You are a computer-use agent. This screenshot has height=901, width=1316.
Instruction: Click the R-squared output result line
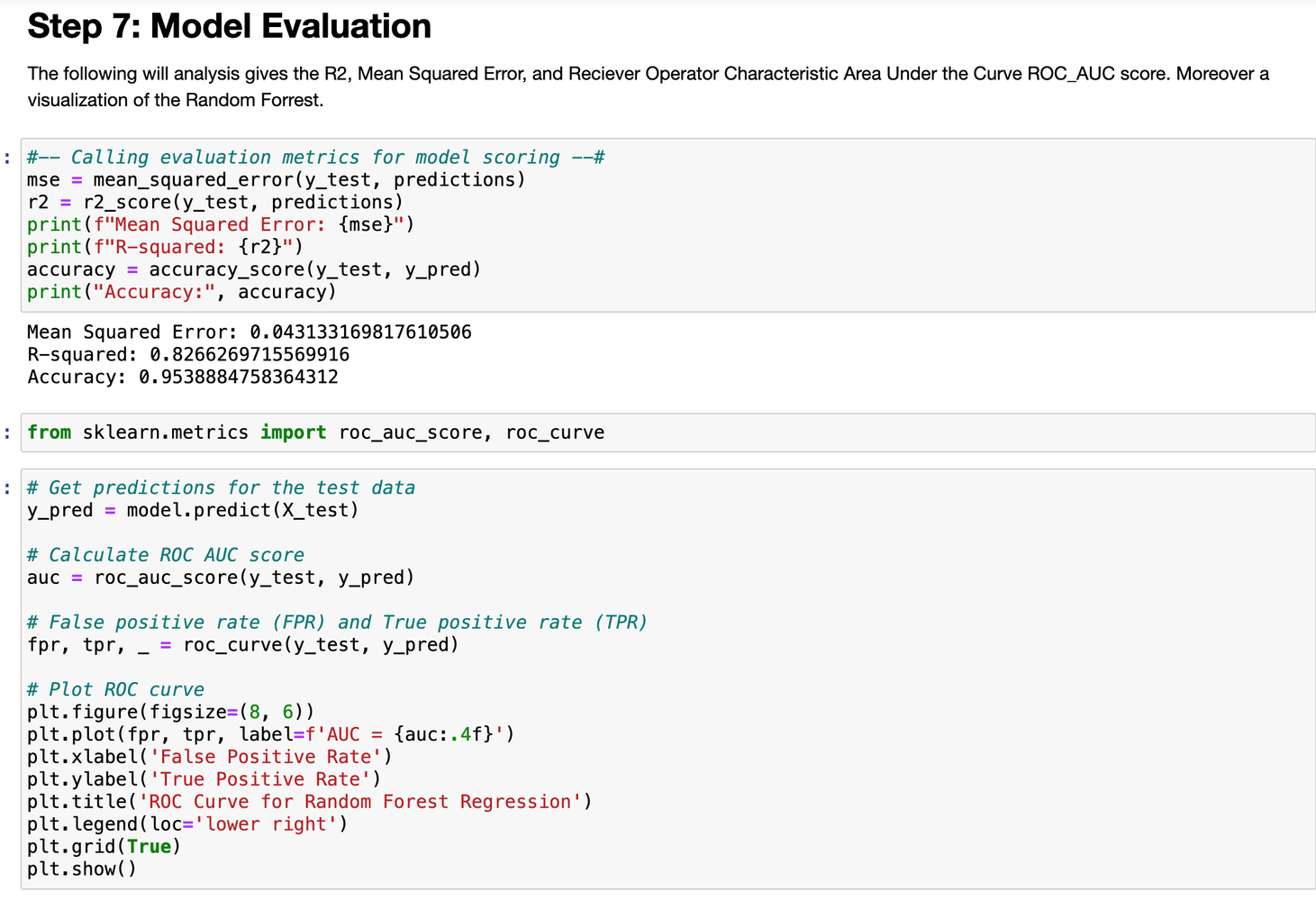(187, 355)
